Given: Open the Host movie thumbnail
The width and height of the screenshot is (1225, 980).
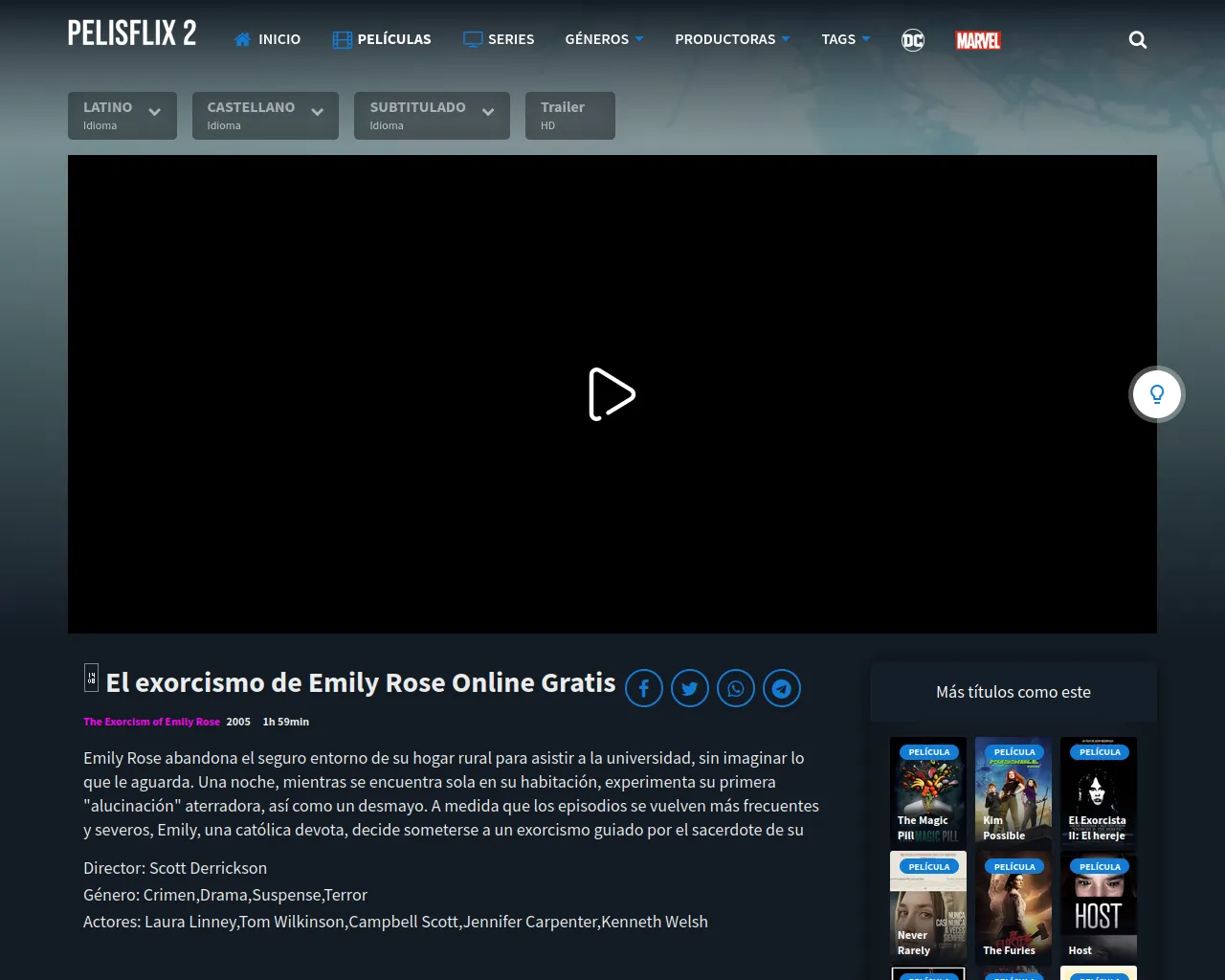Looking at the screenshot, I should click(1098, 906).
